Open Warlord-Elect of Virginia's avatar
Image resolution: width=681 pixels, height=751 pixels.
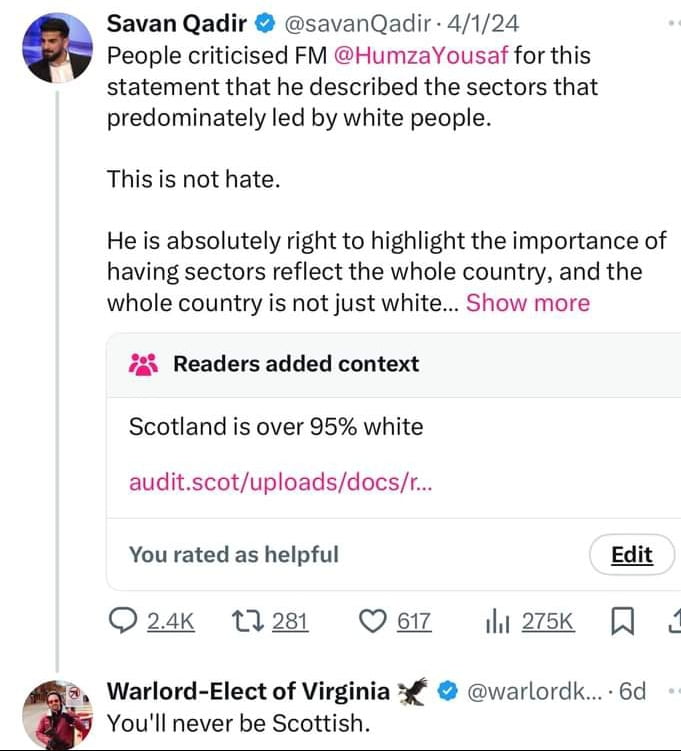(x=56, y=712)
